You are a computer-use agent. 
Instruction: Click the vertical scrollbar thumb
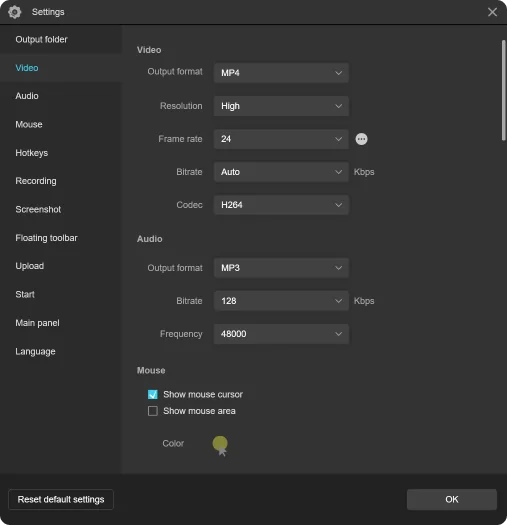coord(503,90)
